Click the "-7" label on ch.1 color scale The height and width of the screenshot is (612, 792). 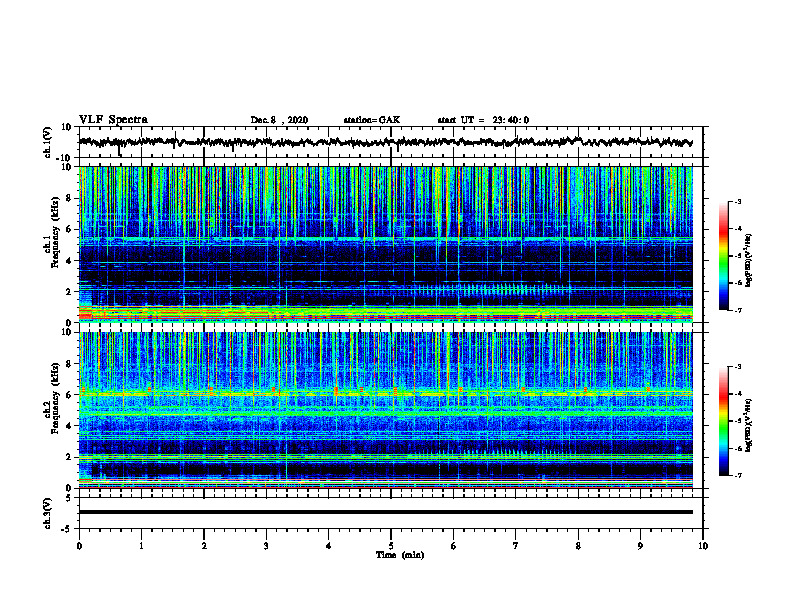coord(737,310)
